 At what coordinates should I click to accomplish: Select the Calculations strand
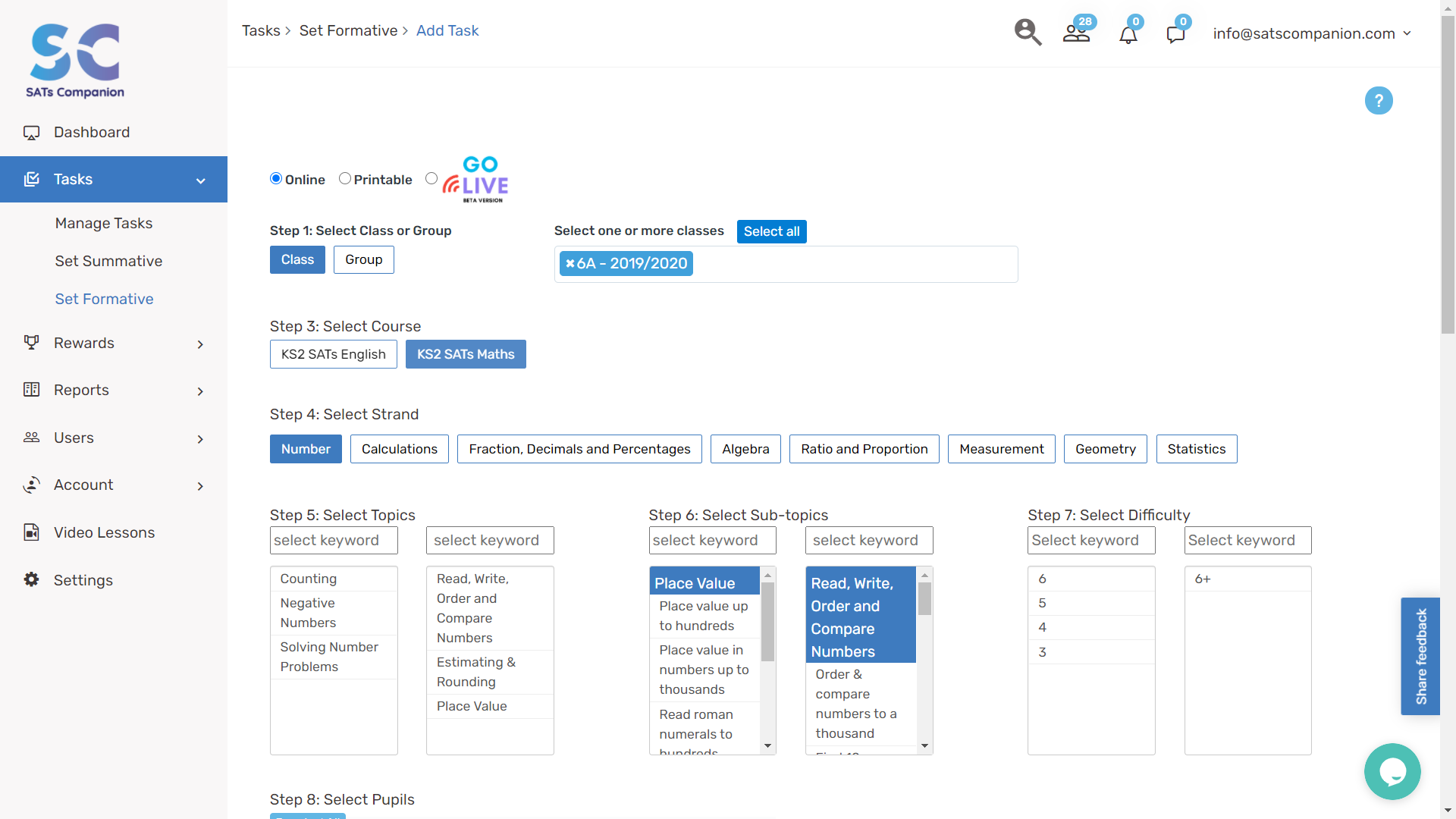(400, 449)
